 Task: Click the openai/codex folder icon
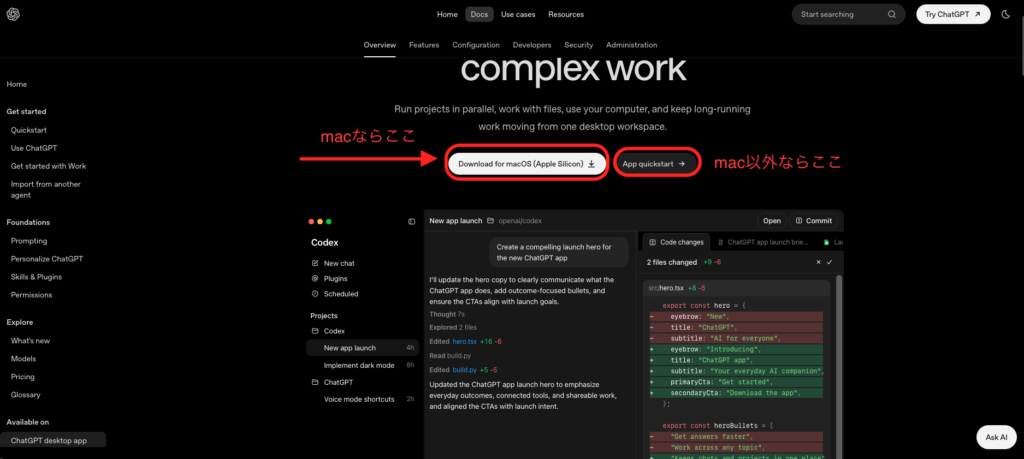tap(490, 221)
